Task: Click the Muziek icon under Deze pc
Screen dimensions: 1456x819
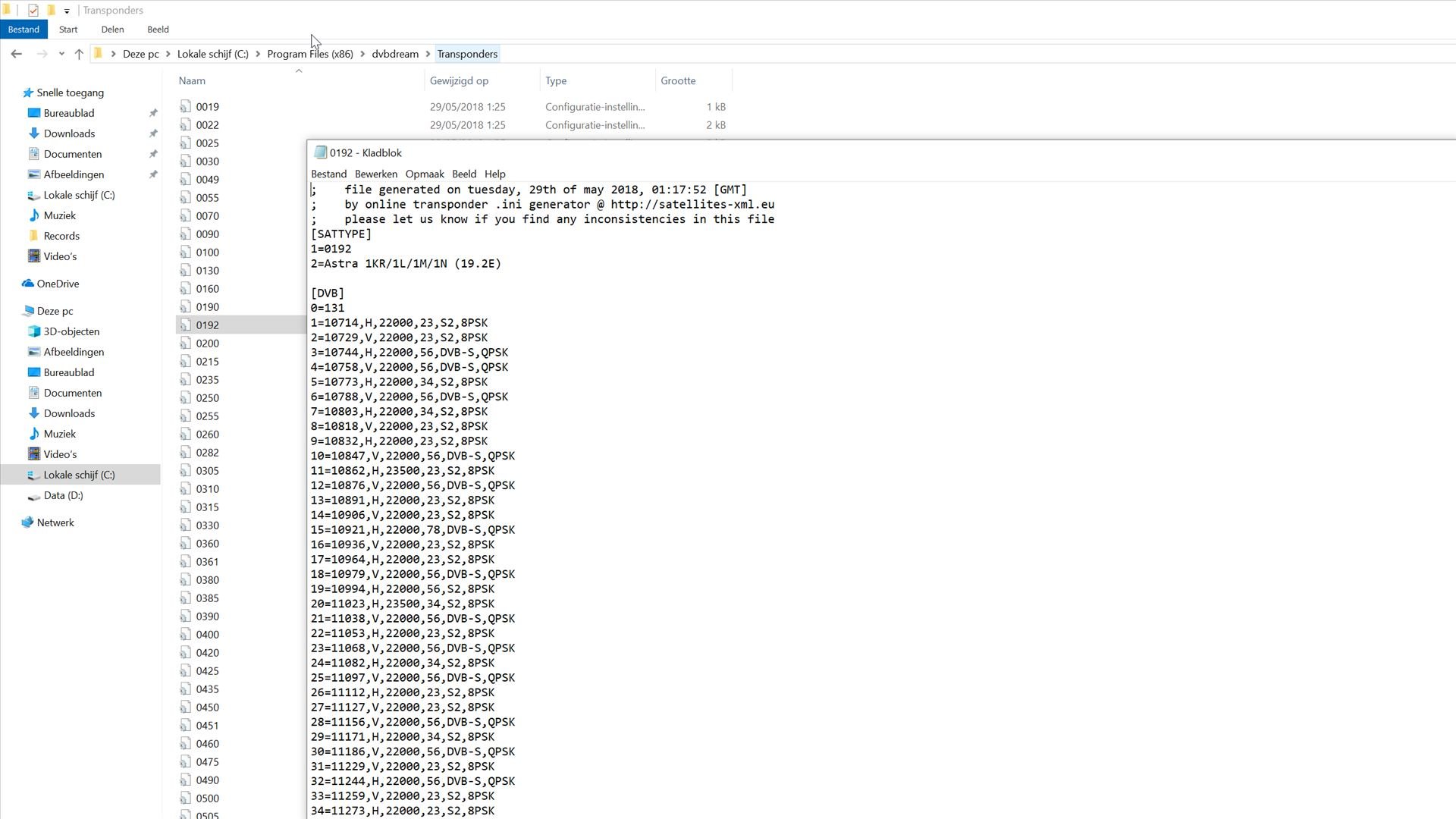Action: [x=33, y=434]
